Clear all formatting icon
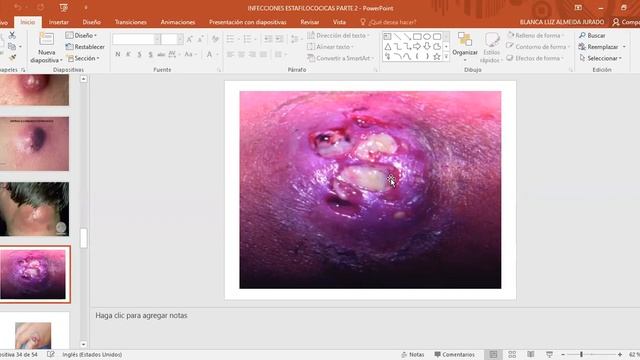Image resolution: width=640 pixels, height=360 pixels. click(215, 39)
